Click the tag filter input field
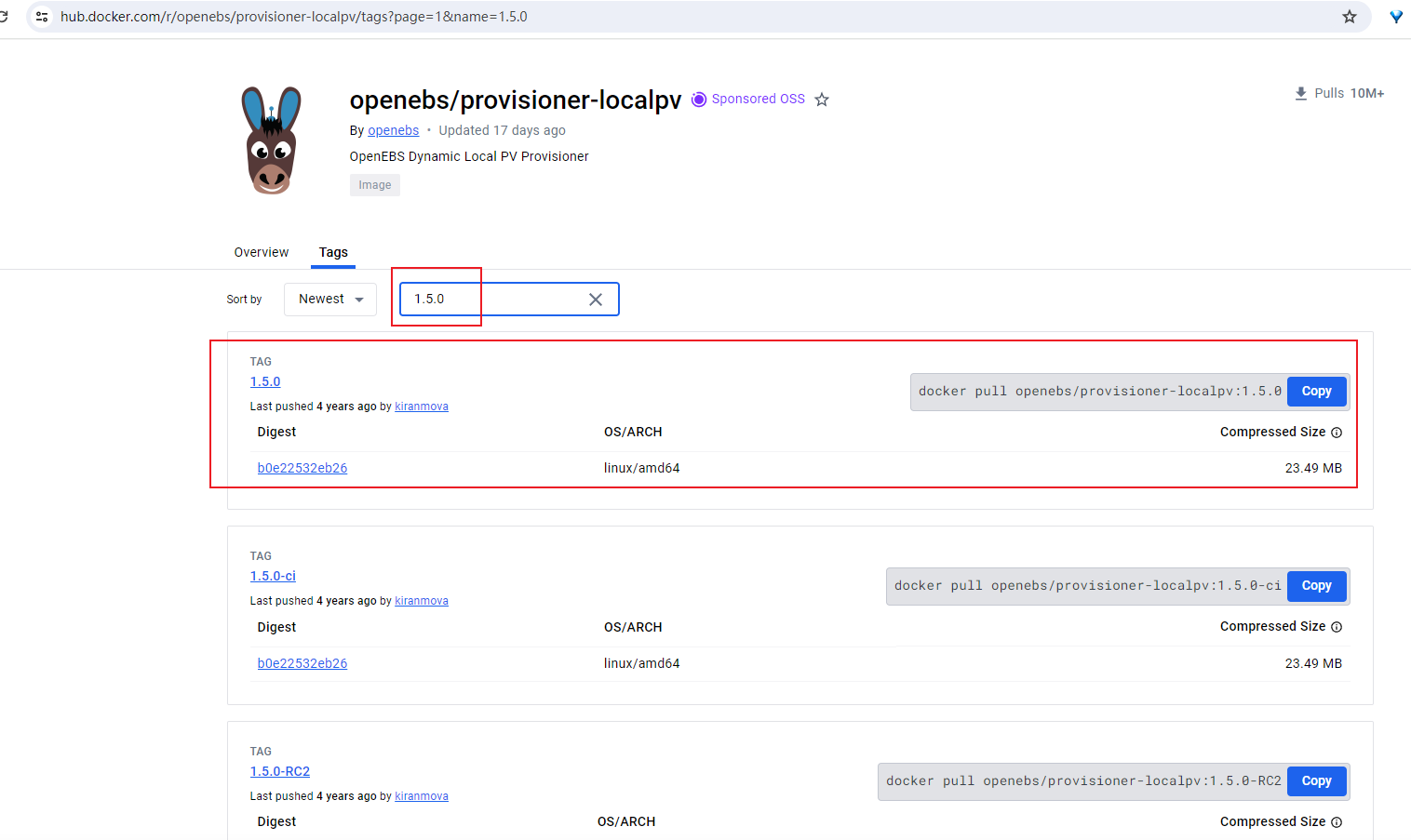 509,300
